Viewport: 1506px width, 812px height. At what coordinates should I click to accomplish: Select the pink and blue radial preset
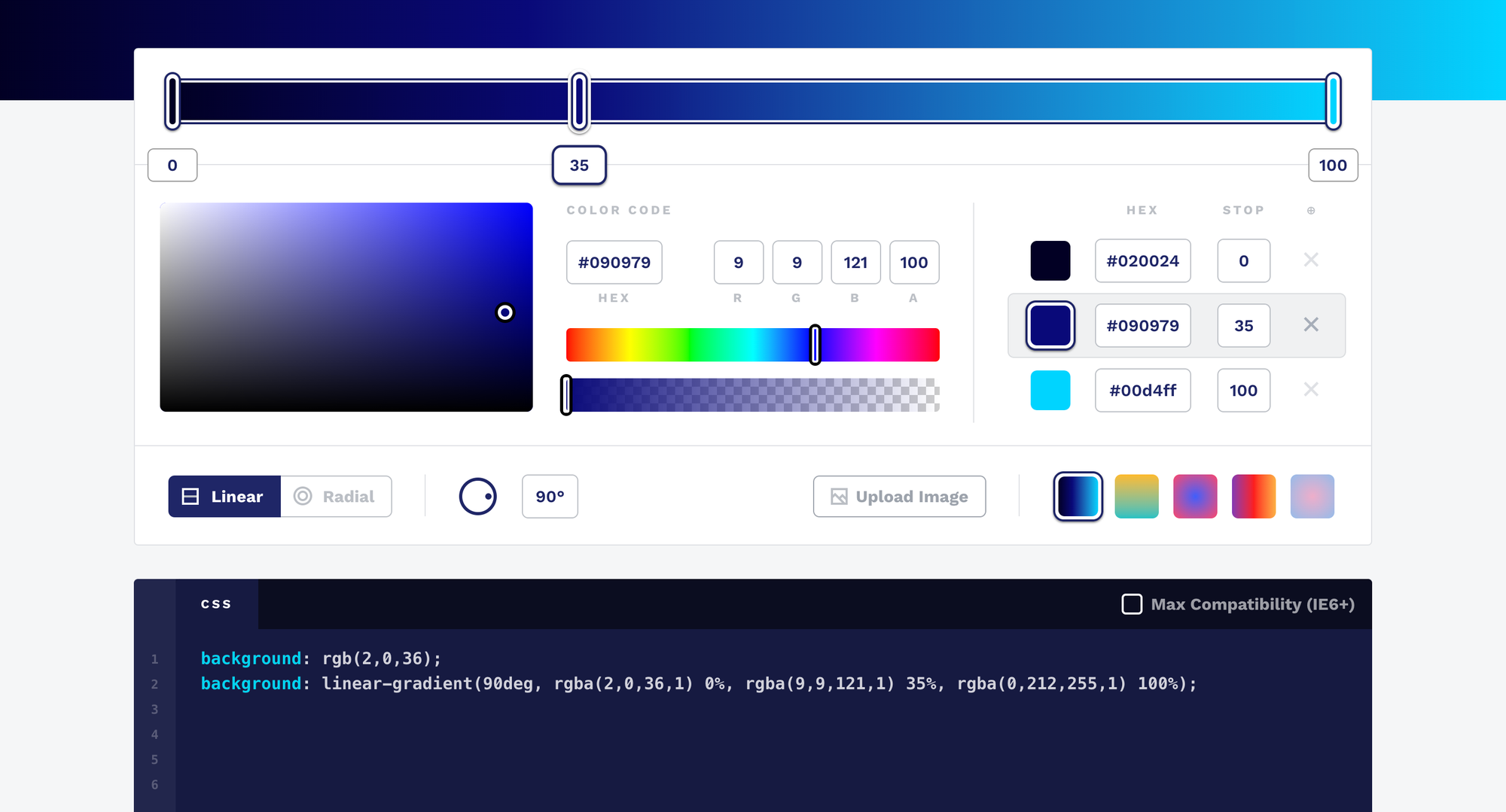tap(1195, 497)
